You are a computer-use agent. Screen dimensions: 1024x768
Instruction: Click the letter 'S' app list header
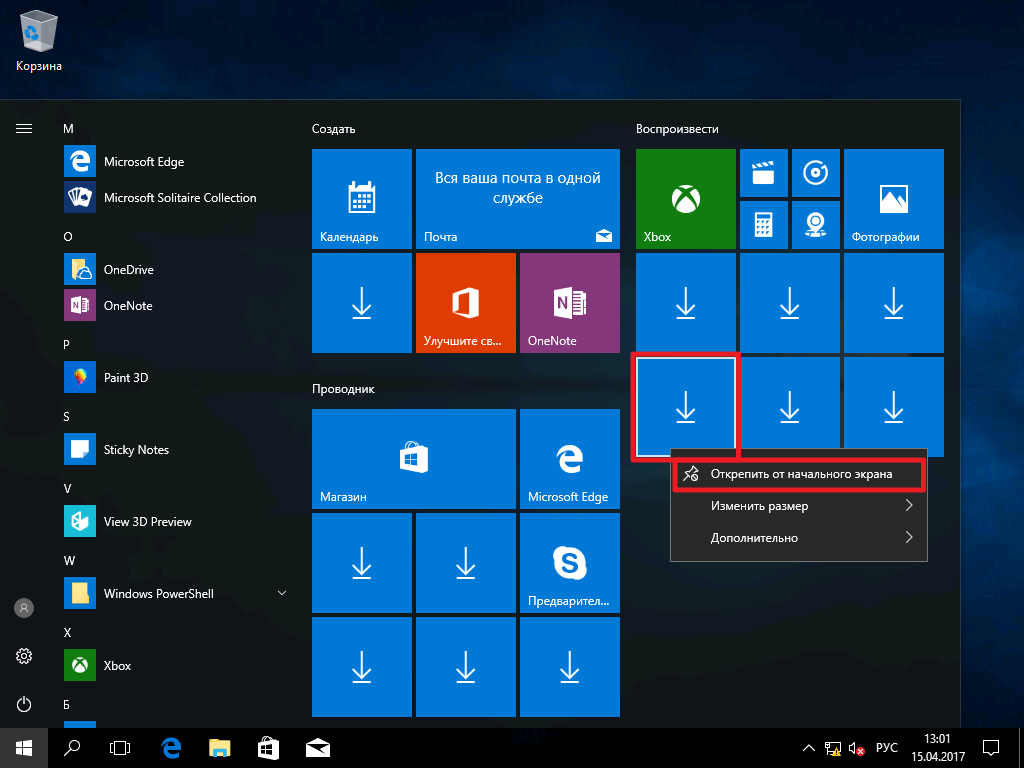[67, 416]
